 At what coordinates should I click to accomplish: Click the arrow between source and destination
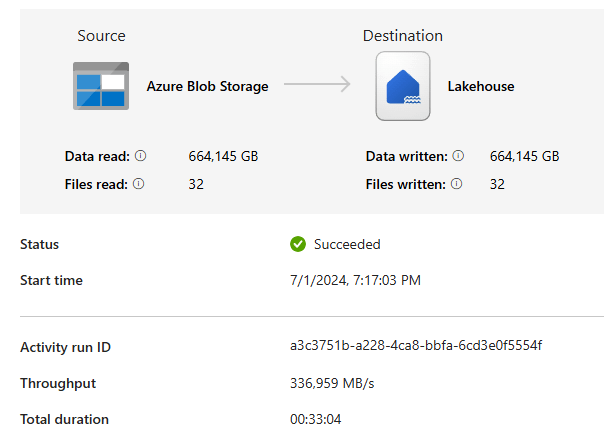[317, 86]
